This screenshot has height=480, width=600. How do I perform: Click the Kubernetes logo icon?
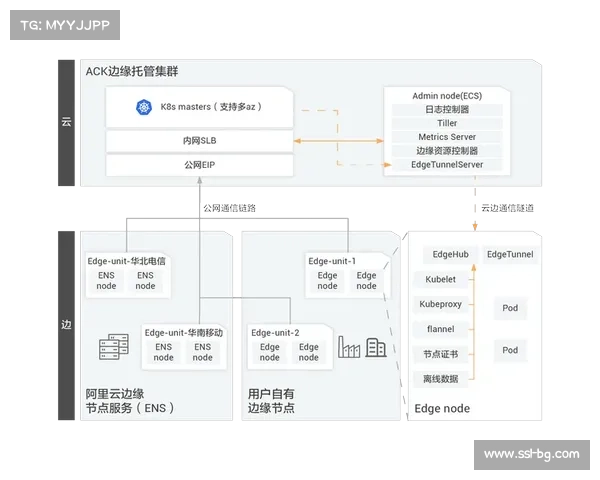click(x=144, y=107)
